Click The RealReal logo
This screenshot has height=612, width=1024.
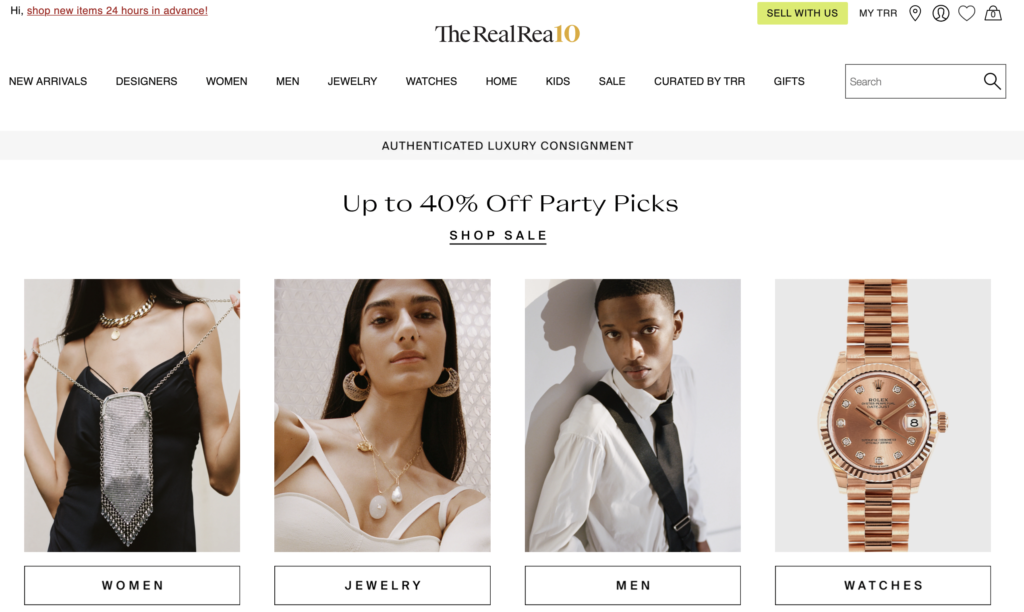coord(507,34)
